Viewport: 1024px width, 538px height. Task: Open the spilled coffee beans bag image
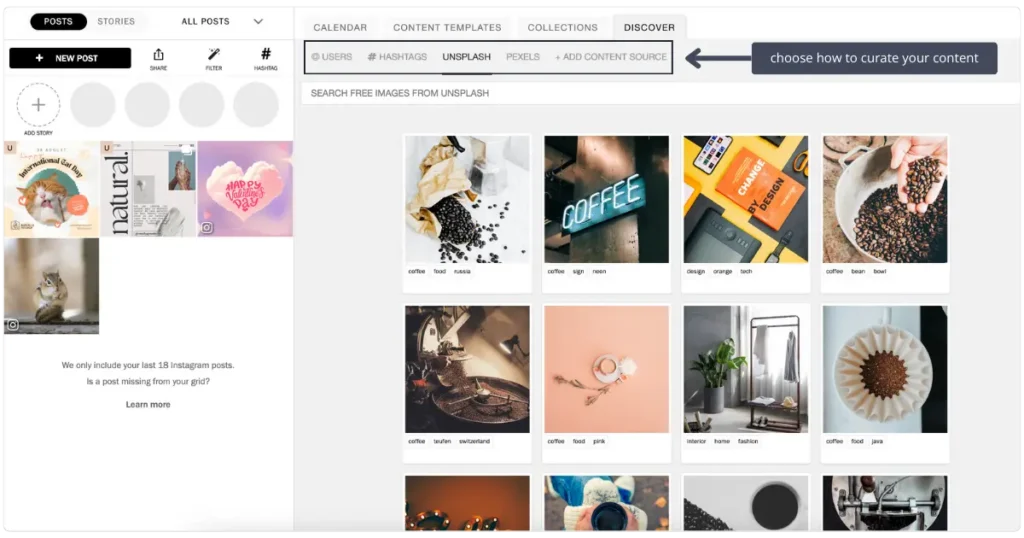(x=468, y=199)
